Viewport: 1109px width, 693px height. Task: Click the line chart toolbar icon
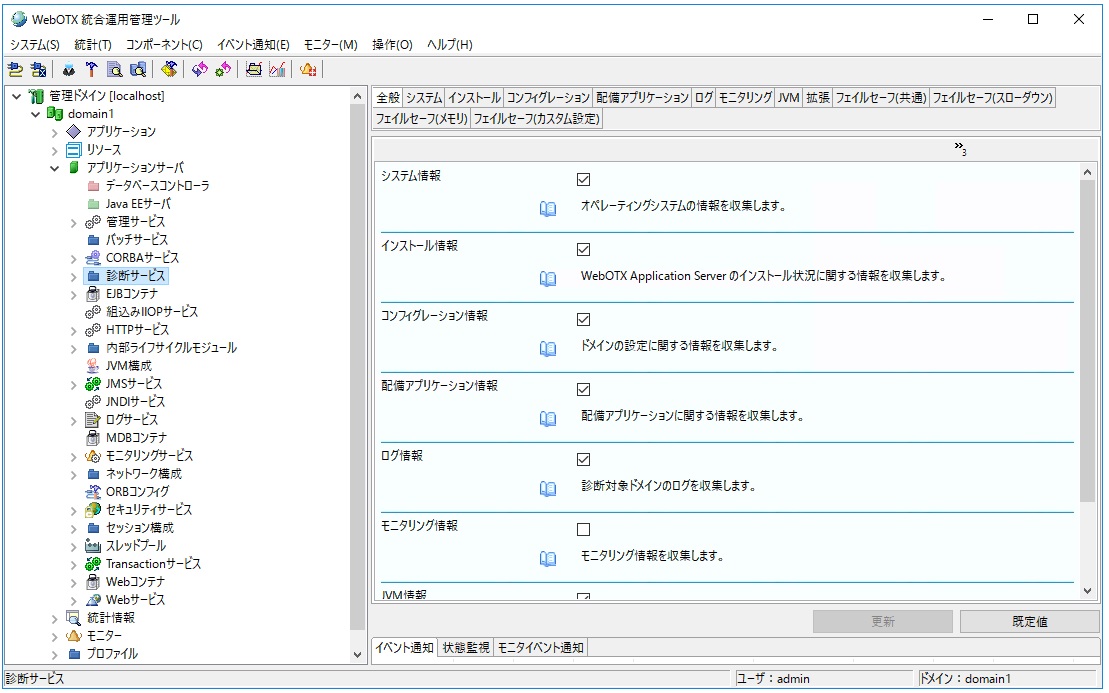277,69
